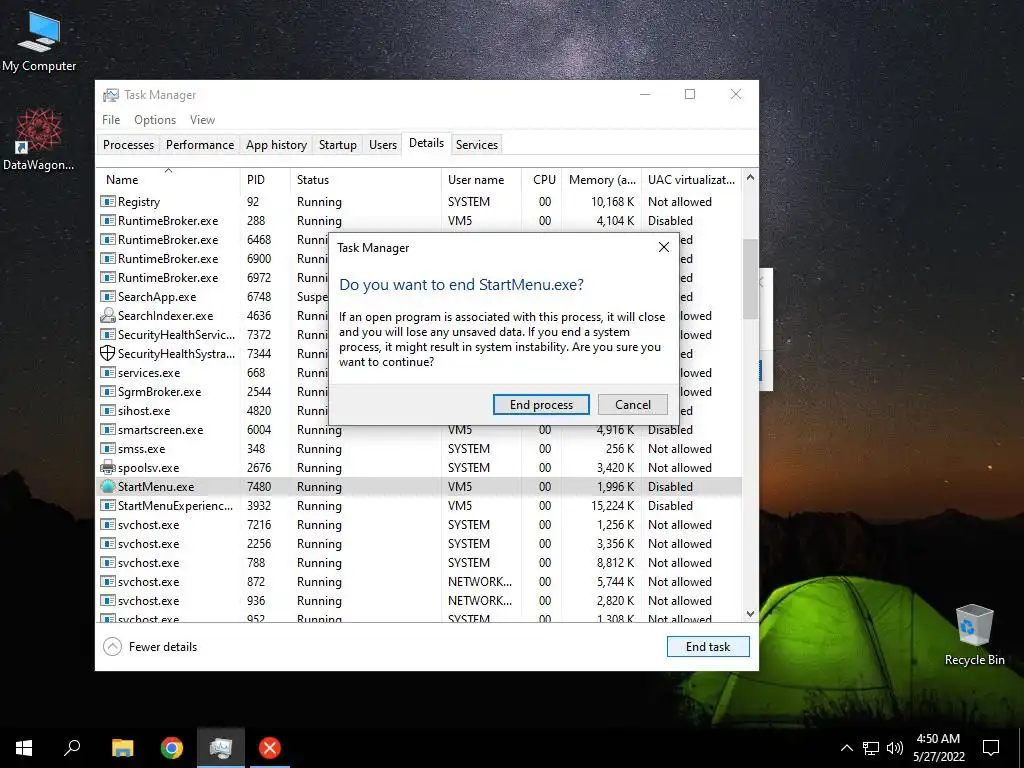Open taskbar search magnifier

tap(72, 748)
